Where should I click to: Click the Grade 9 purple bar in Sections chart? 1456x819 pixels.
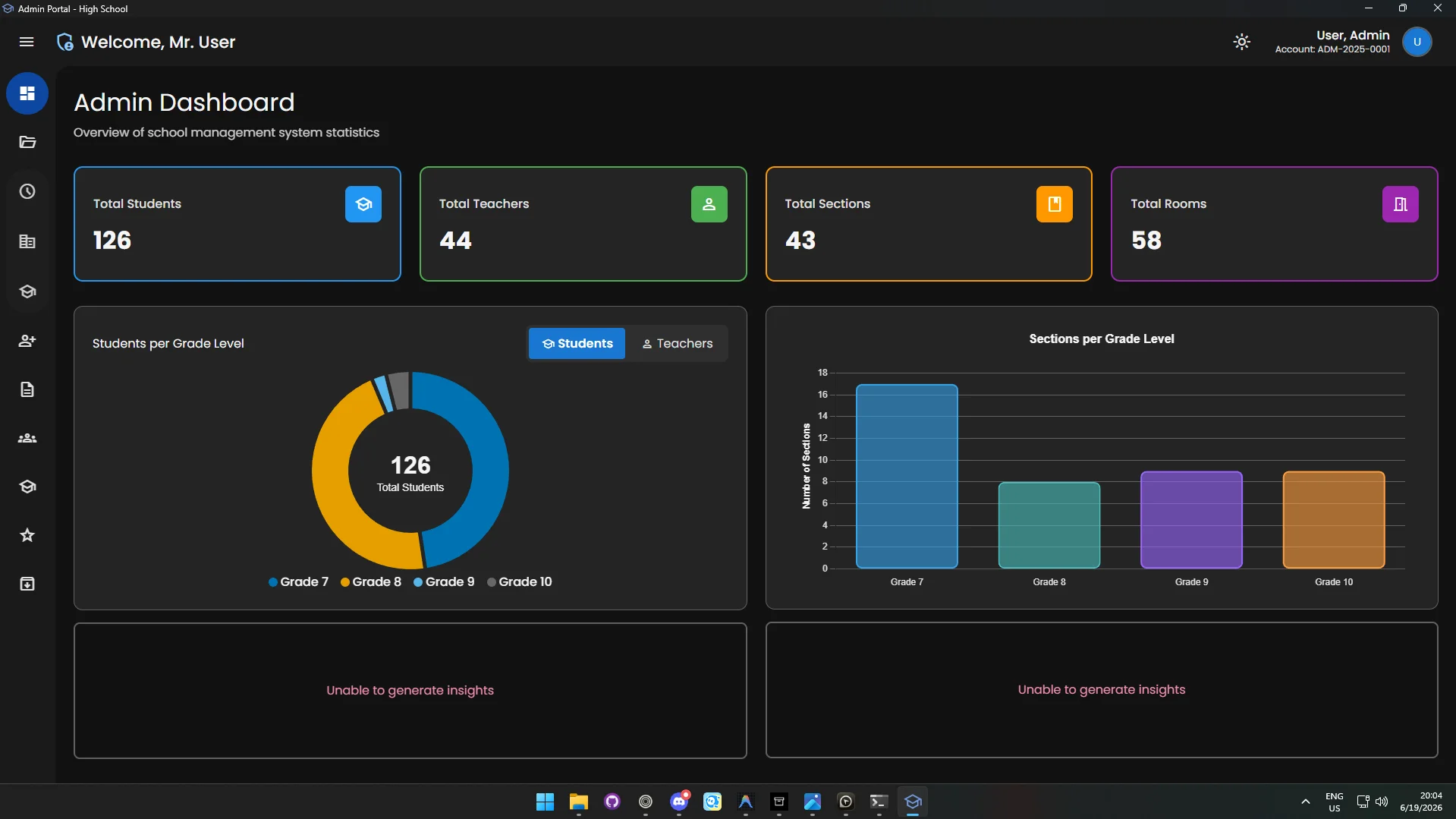tap(1191, 520)
